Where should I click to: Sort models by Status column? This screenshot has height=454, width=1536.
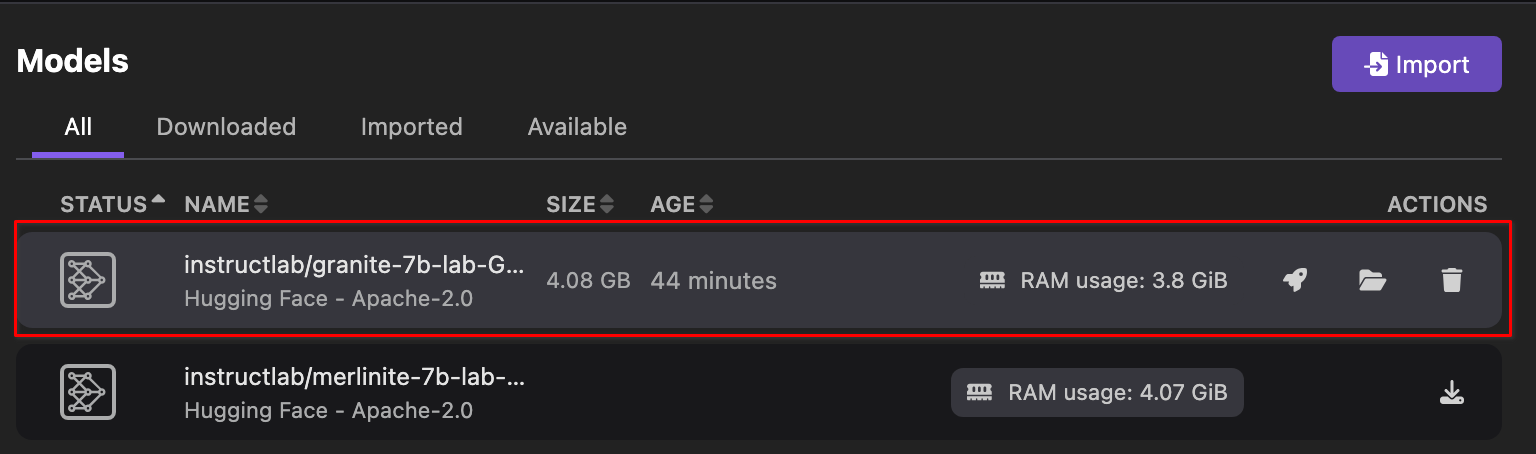pos(157,203)
